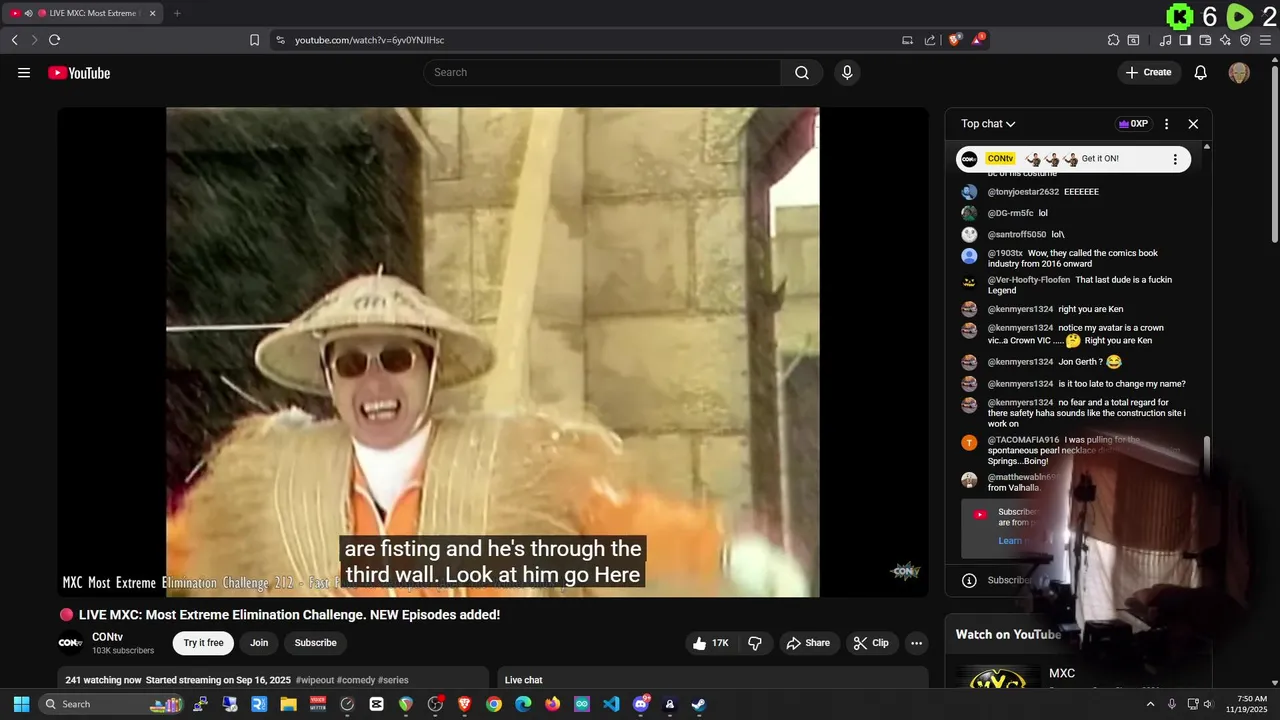Open the CONtv channel name link
This screenshot has height=720, width=1280.
pos(107,637)
